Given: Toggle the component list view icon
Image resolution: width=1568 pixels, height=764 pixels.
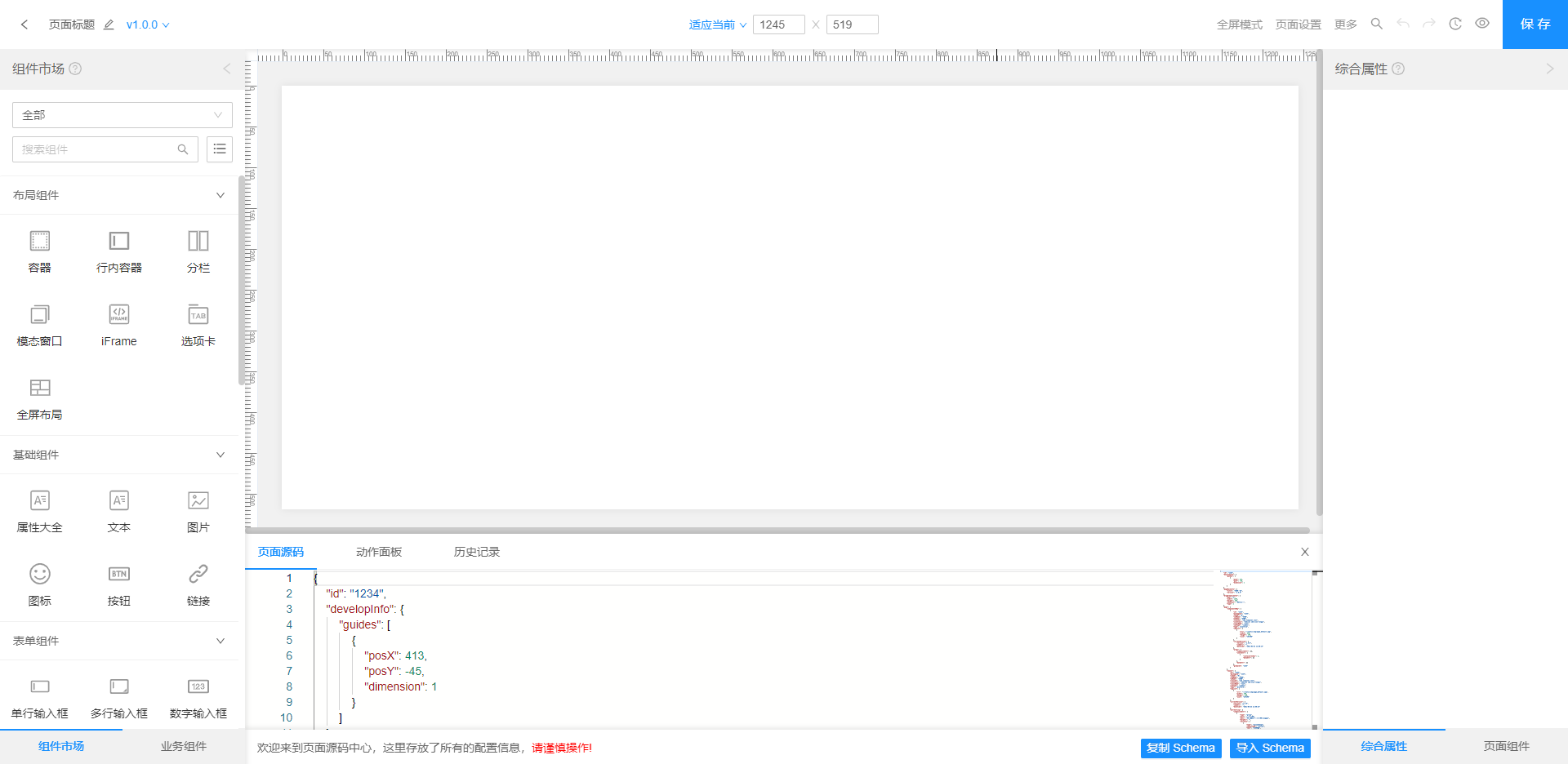Looking at the screenshot, I should point(220,149).
